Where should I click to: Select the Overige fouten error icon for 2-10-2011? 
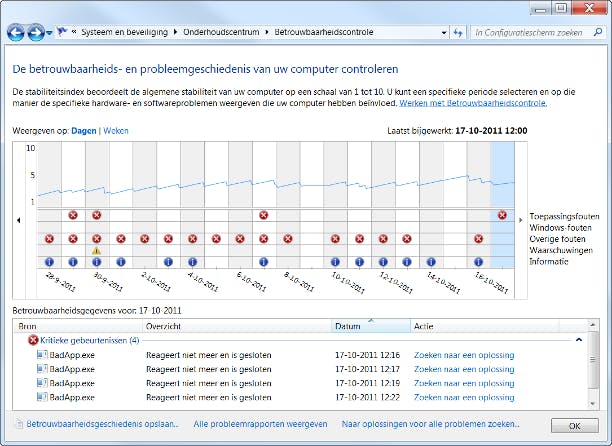(x=144, y=239)
